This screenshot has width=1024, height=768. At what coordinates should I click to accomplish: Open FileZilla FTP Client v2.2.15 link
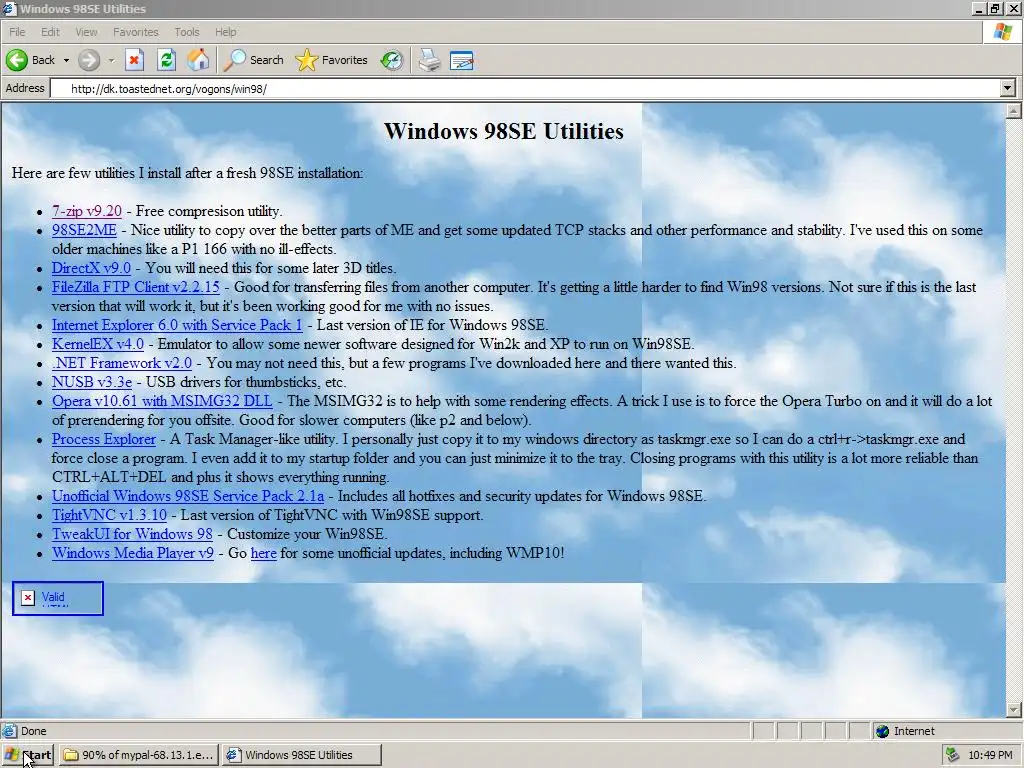[136, 287]
